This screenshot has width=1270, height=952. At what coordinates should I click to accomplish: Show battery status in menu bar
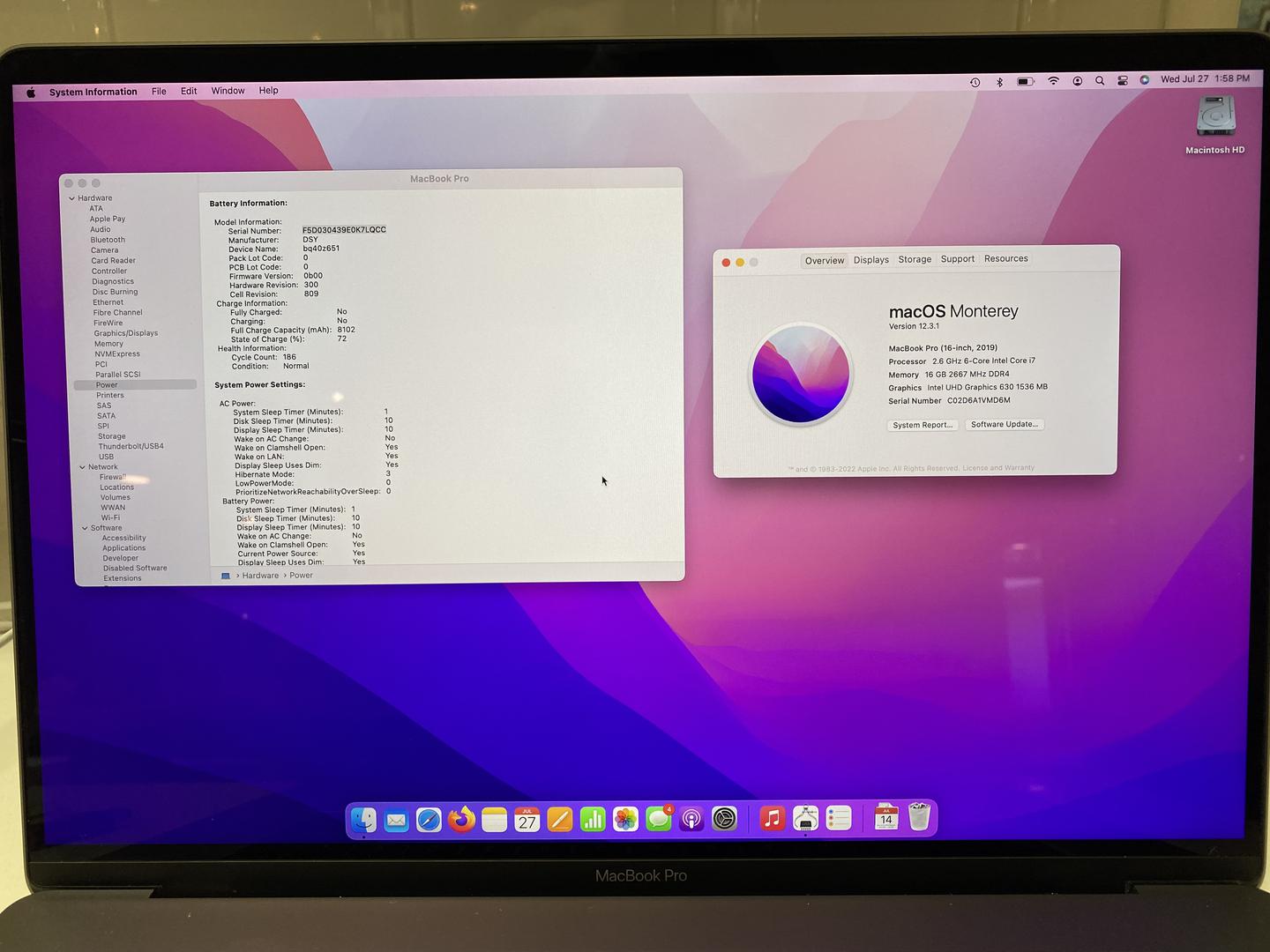pyautogui.click(x=1026, y=81)
